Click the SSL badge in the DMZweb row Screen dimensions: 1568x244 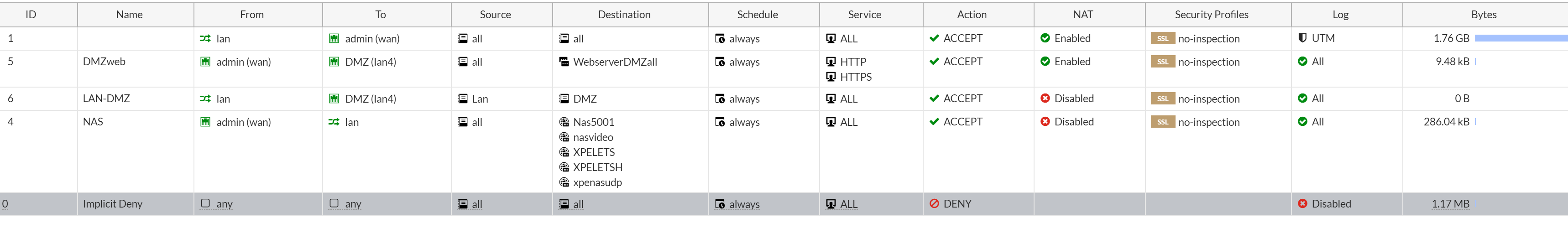[x=1162, y=62]
